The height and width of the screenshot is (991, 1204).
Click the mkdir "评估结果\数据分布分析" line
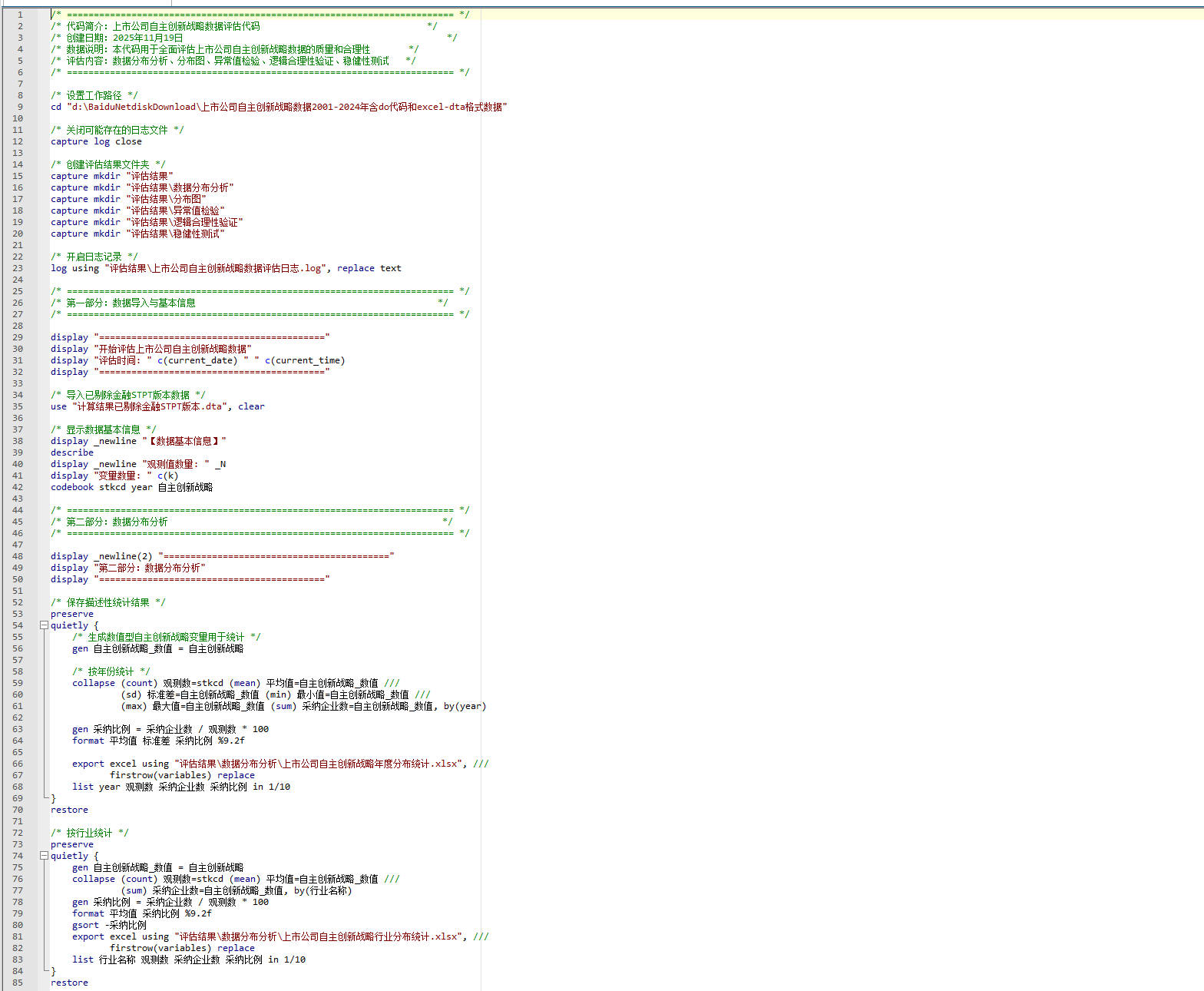[x=143, y=187]
